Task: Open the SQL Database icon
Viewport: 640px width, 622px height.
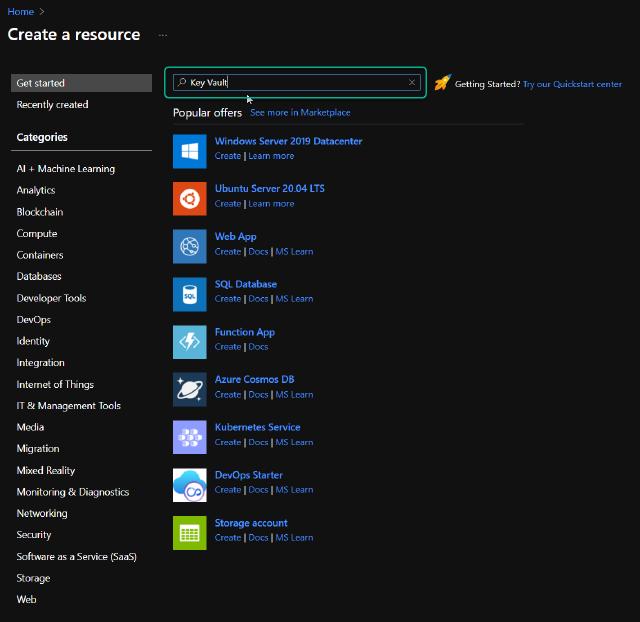Action: tap(189, 293)
